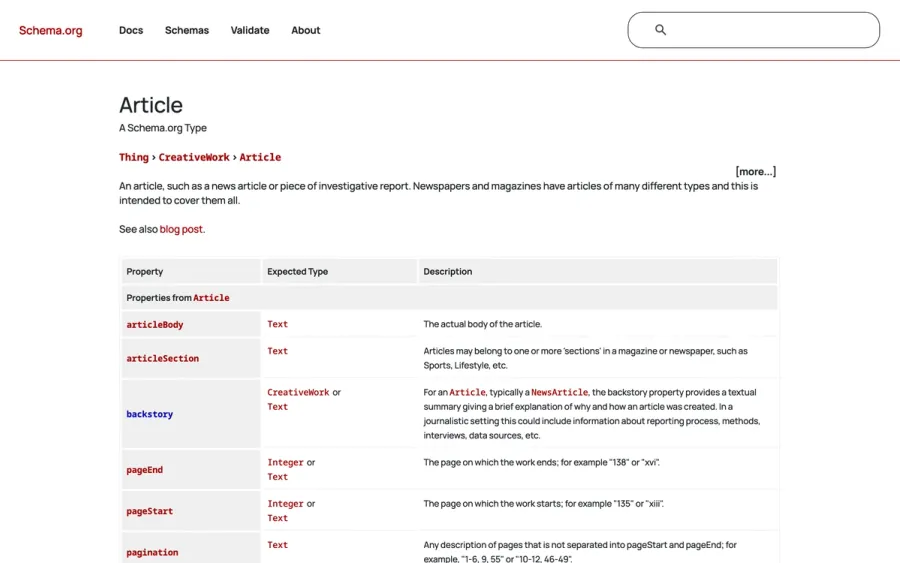The image size is (900, 563).
Task: Open the pageEnd property link
Action: 145,470
